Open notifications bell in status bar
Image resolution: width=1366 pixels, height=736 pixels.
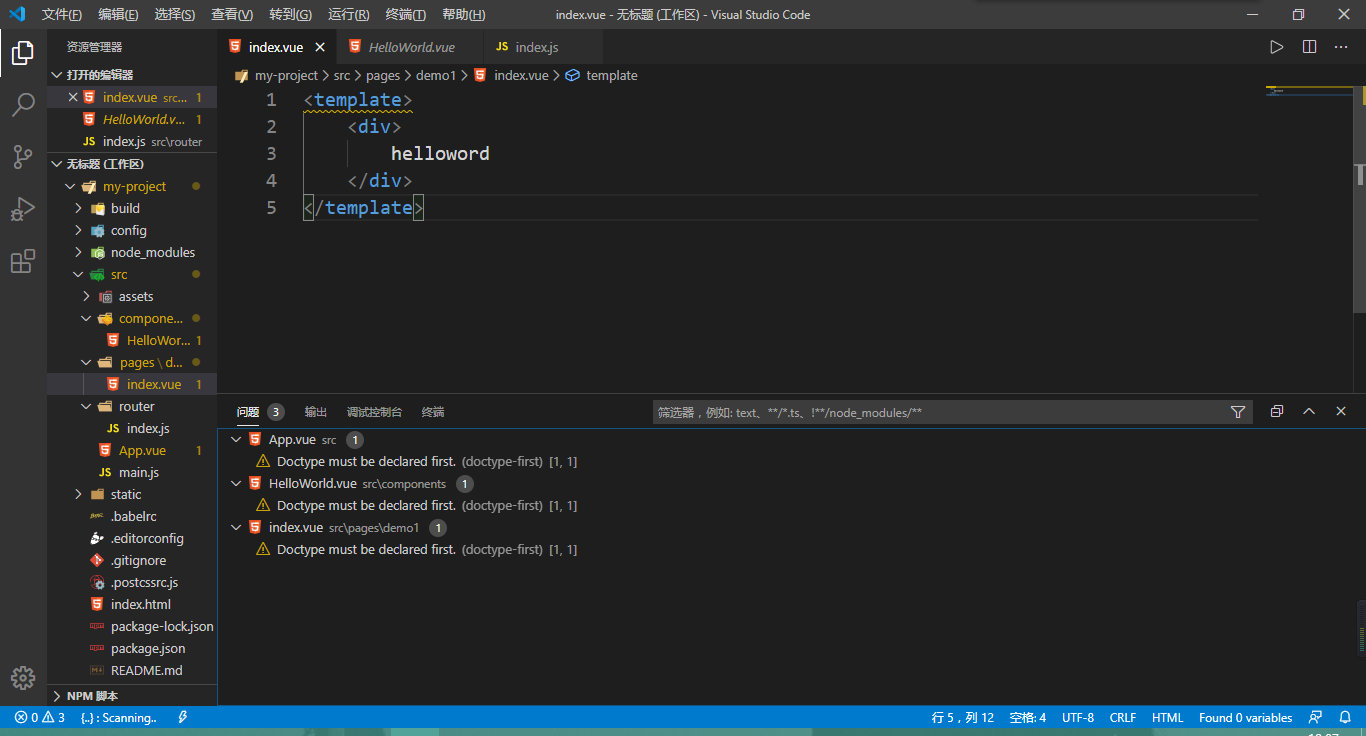[x=1345, y=717]
